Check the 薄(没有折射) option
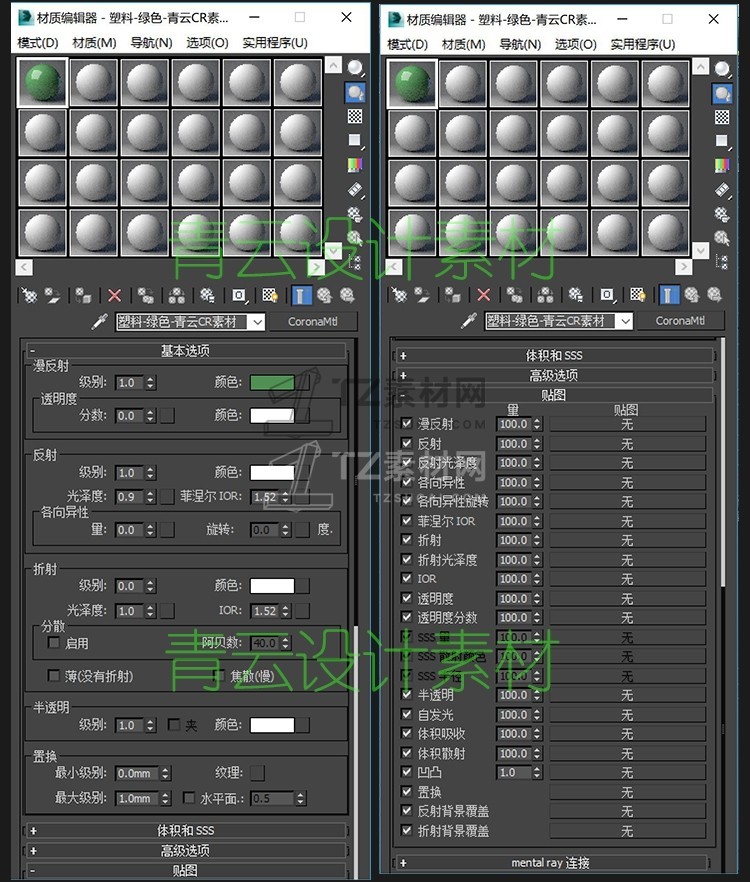Screen dimensions: 750x882 [54, 675]
